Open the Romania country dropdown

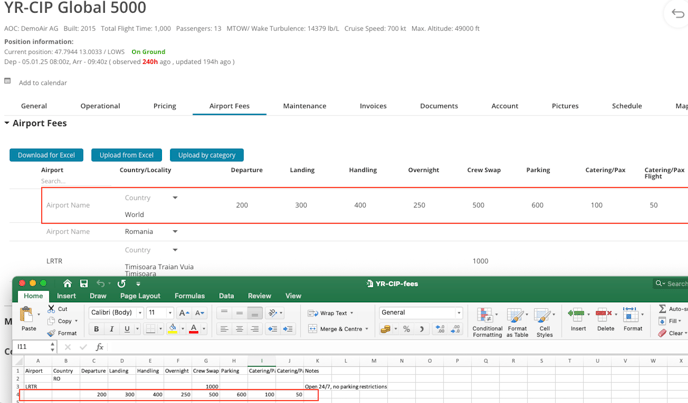click(x=175, y=231)
